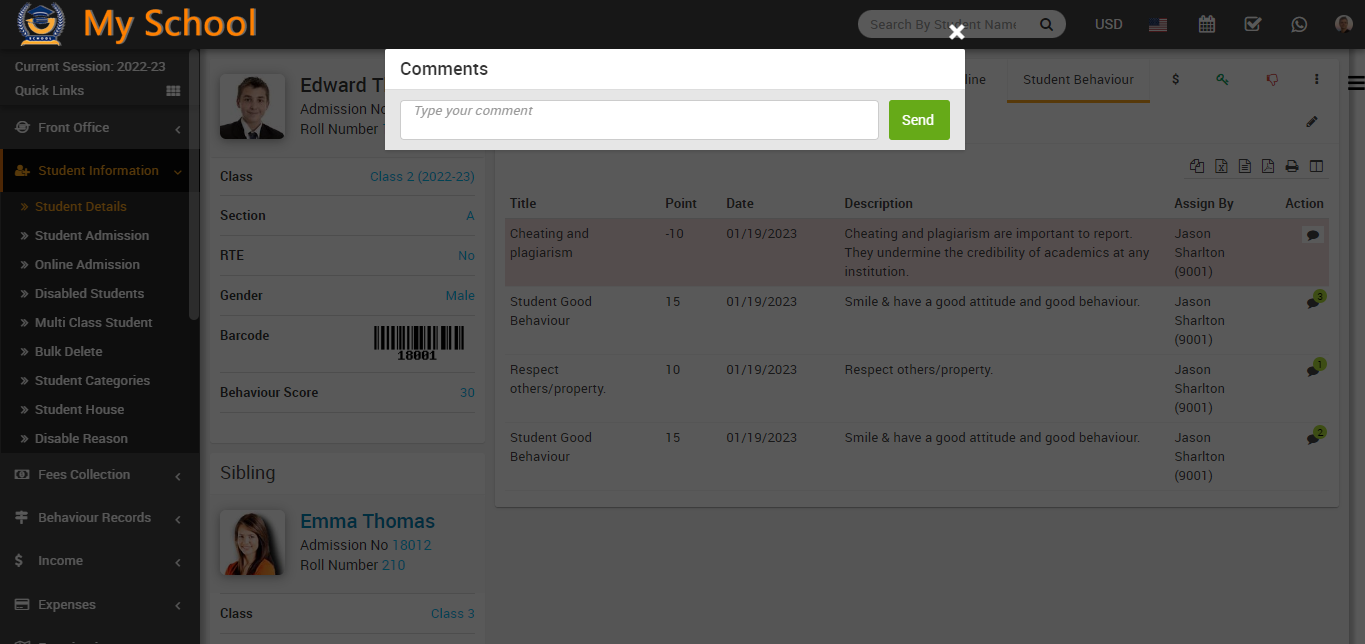The height and width of the screenshot is (644, 1365).
Task: Focus the 'Type your comment' field
Action: click(639, 120)
